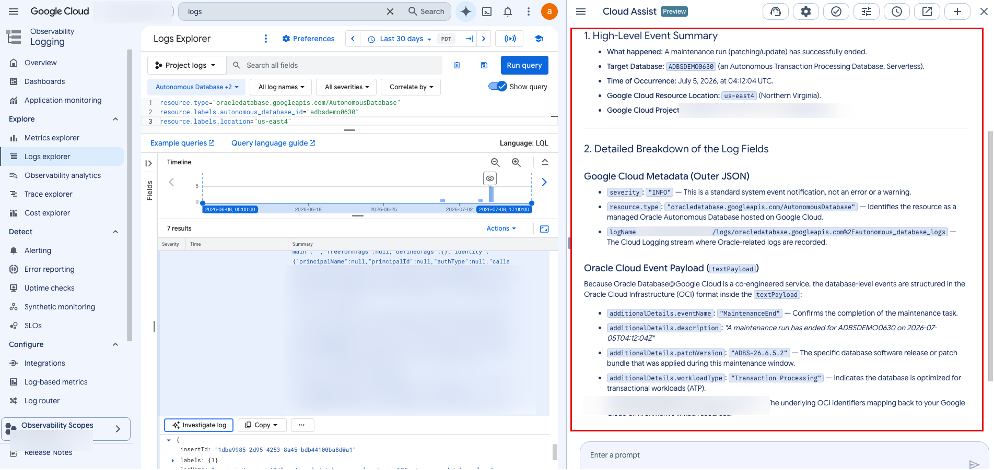Open log entry more options (three dots)

(x=302, y=425)
